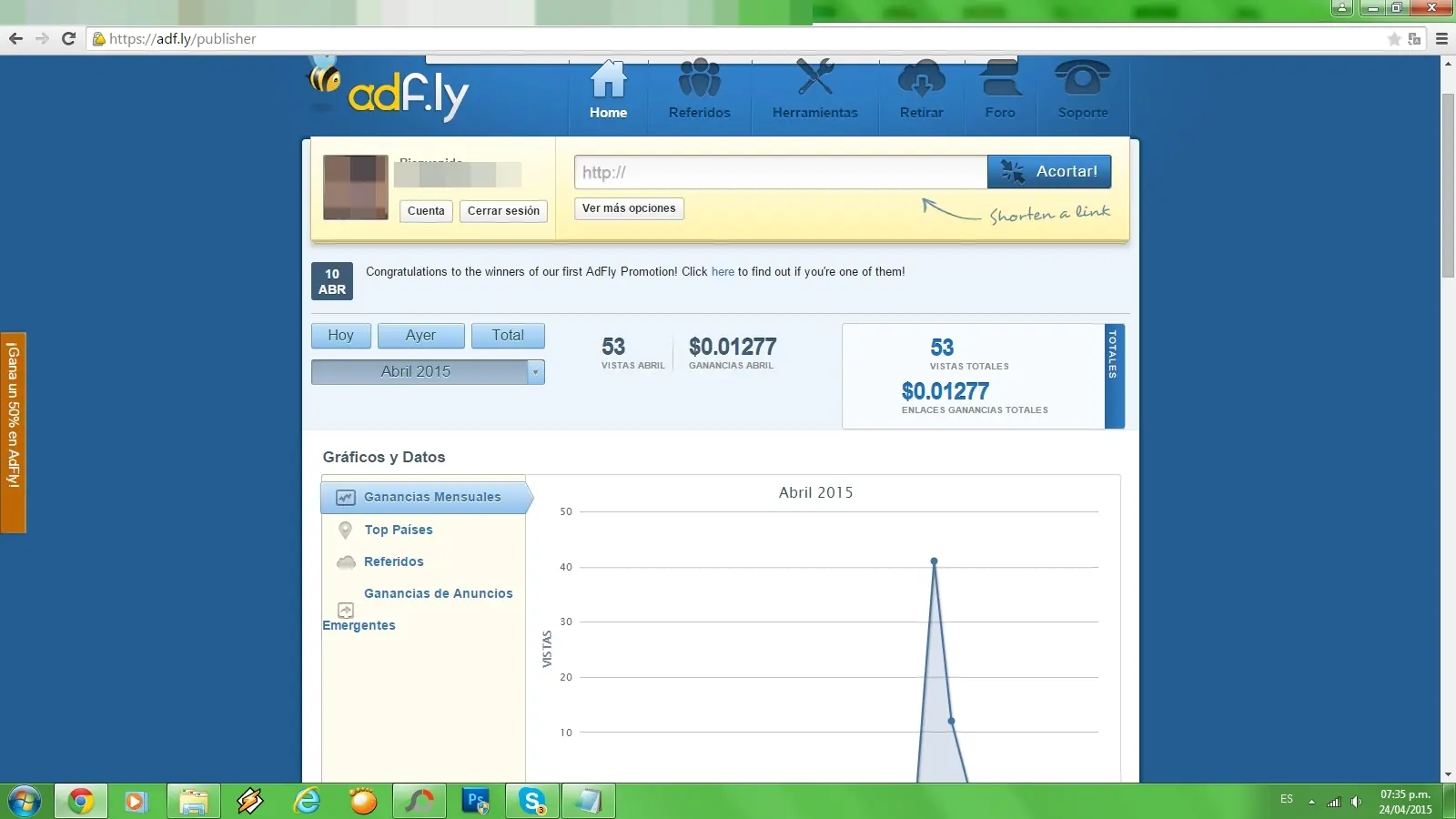Image resolution: width=1456 pixels, height=819 pixels.
Task: Select the Ayer stats tab
Action: (x=420, y=336)
